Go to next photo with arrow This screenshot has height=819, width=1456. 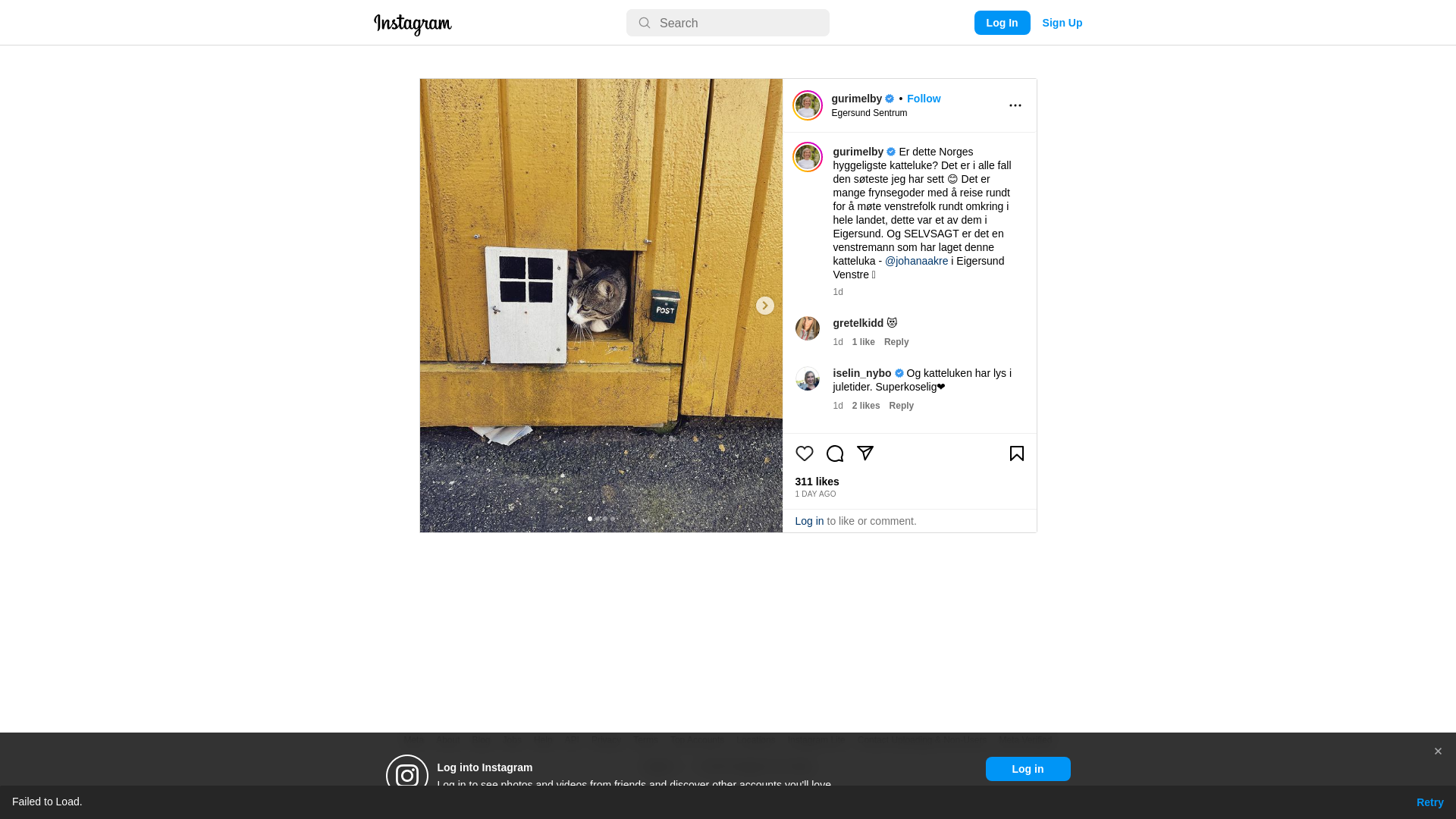(x=764, y=306)
